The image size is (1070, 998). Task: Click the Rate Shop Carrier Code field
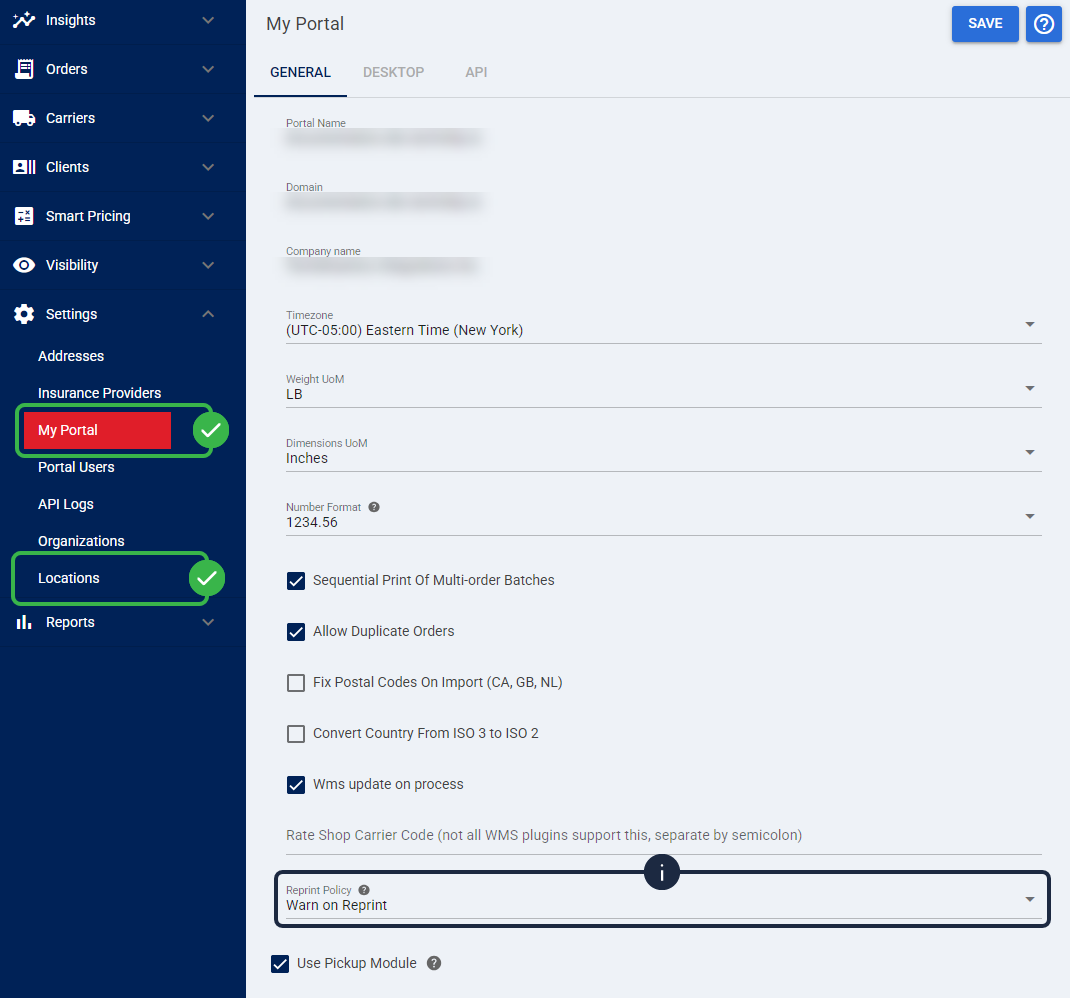pos(663,836)
